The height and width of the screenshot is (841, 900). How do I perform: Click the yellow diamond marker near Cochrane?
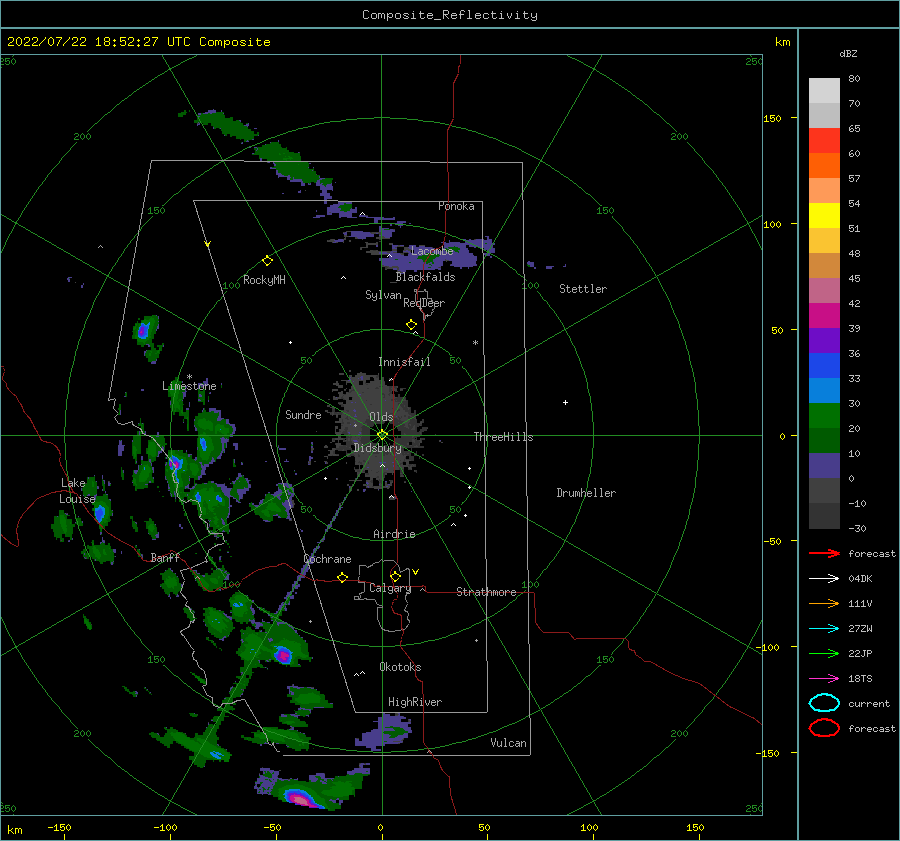click(x=343, y=578)
